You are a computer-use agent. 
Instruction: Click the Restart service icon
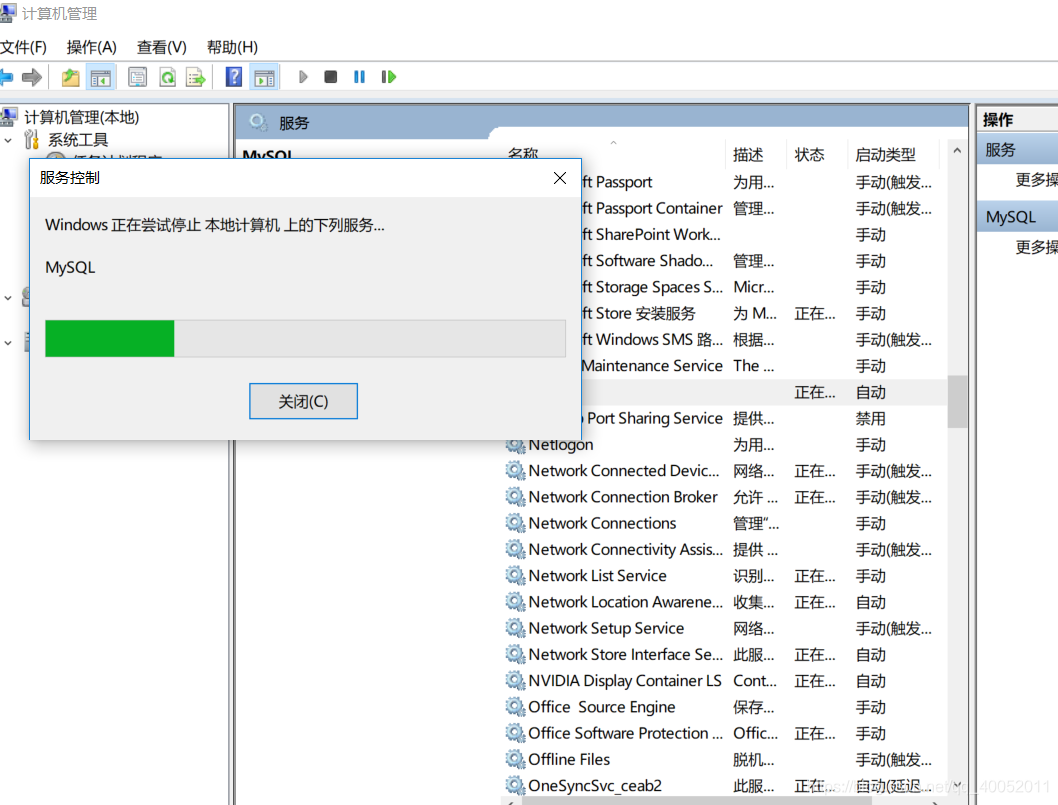tap(389, 77)
